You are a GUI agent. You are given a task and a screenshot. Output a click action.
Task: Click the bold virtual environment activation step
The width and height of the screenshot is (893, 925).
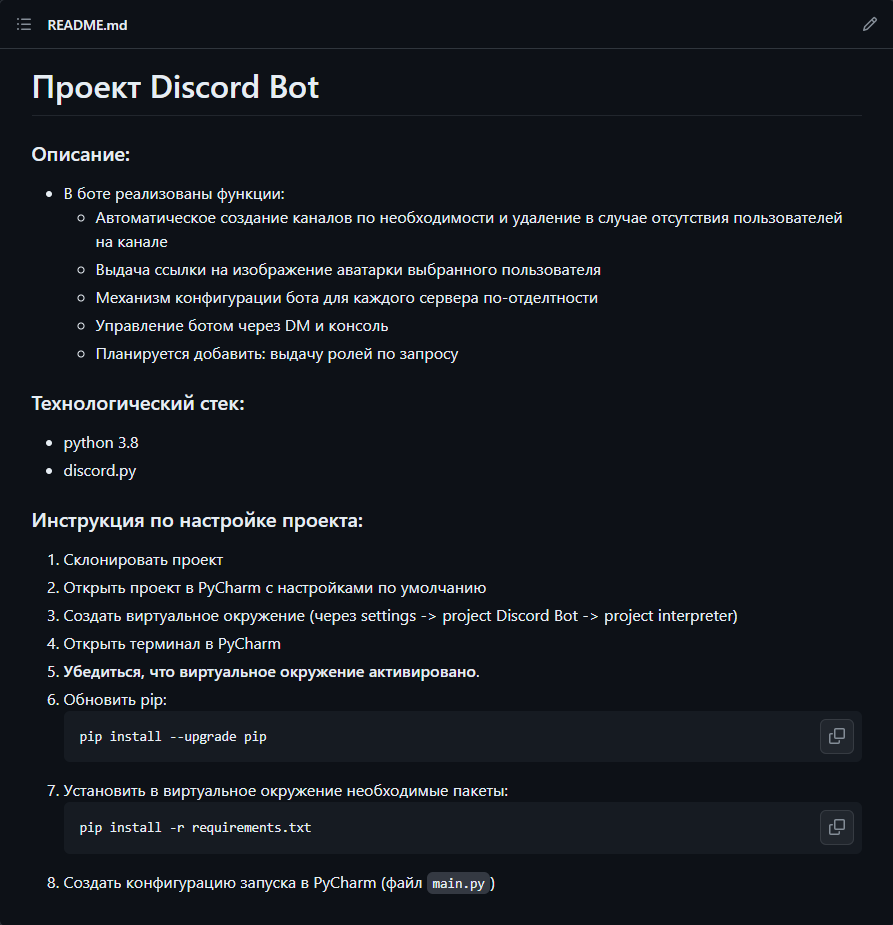(x=271, y=672)
